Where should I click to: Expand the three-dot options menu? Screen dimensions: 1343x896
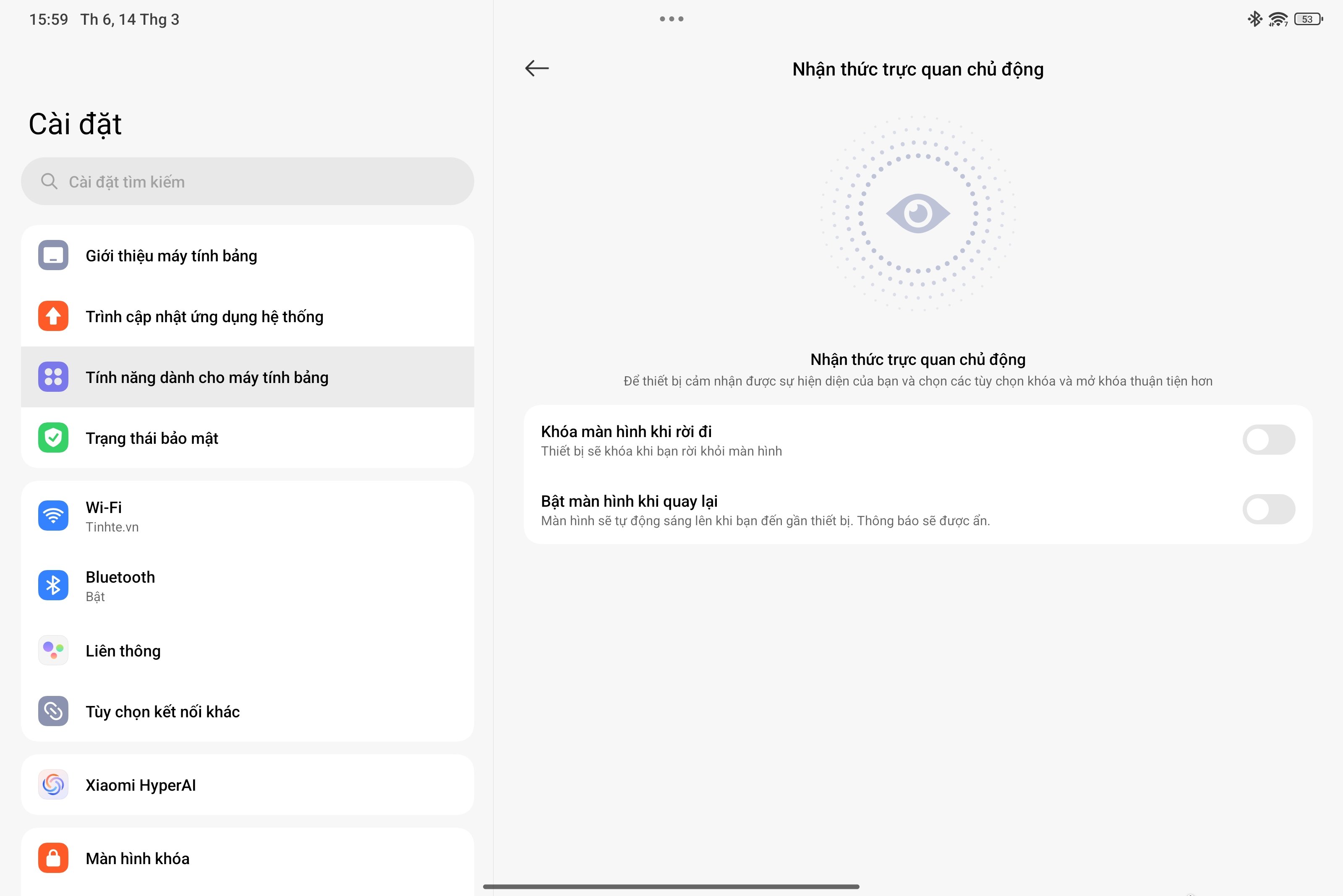pyautogui.click(x=671, y=18)
